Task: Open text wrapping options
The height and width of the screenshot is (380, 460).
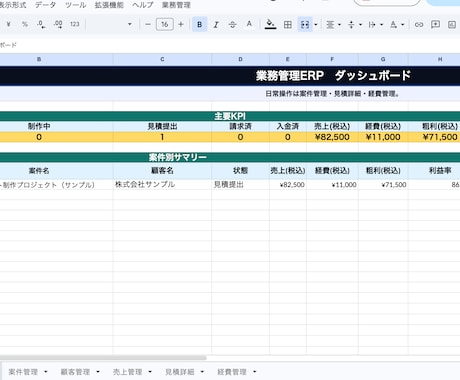Action: coord(375,24)
